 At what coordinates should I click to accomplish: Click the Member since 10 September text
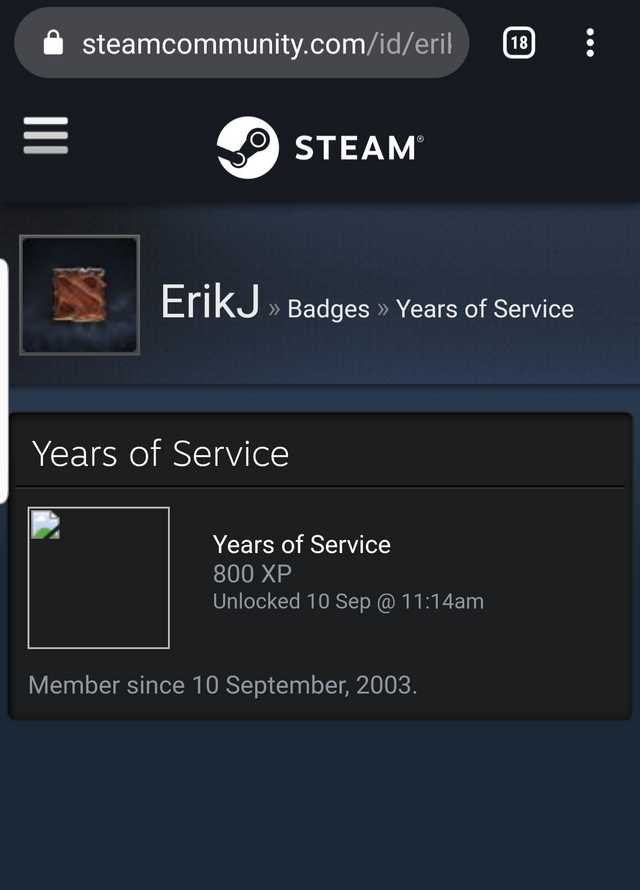[x=223, y=686]
